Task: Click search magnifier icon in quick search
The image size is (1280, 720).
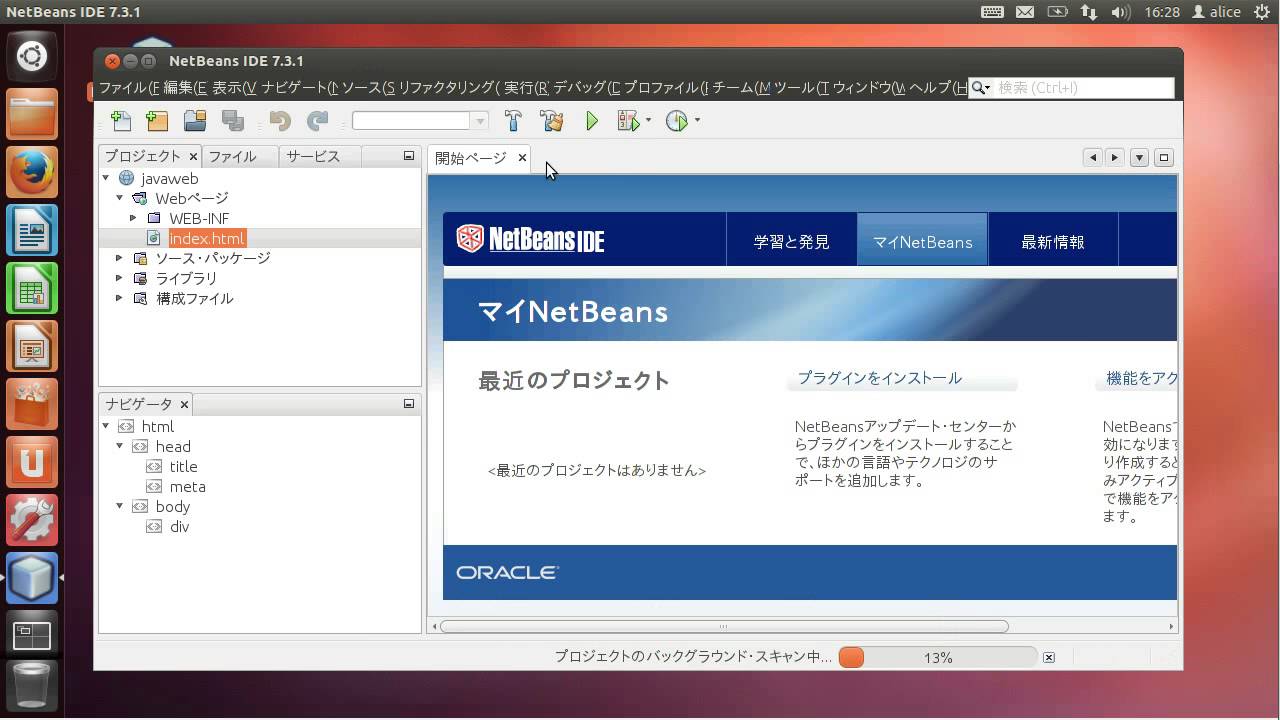Action: pos(979,88)
